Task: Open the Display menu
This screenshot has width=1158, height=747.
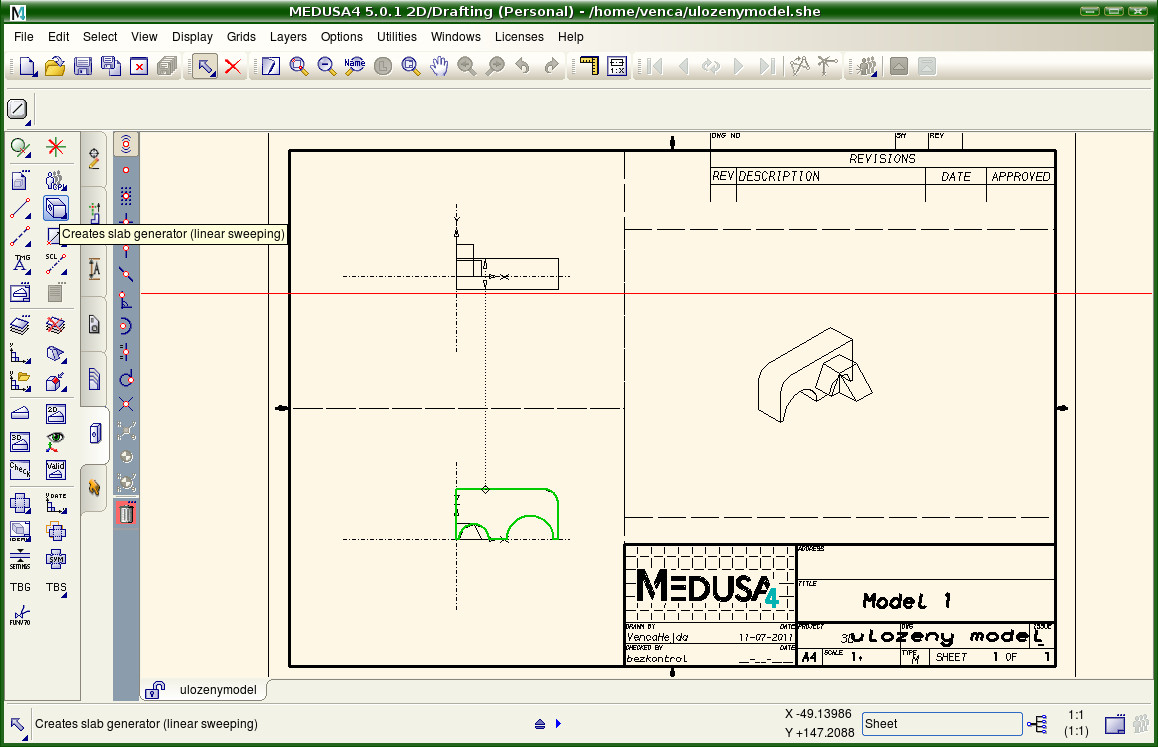Action: point(192,37)
